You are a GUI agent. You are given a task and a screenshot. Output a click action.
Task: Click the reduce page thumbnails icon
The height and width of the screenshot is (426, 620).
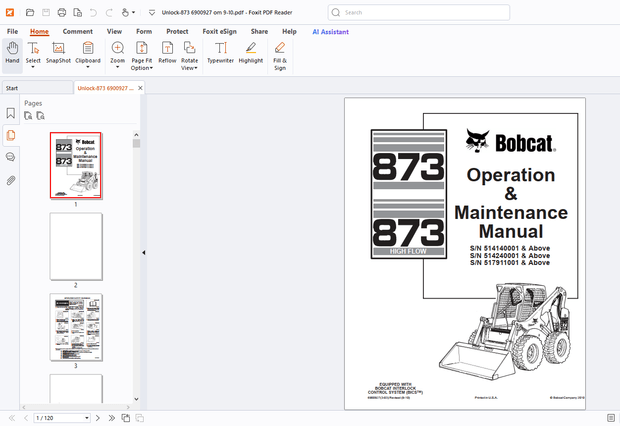(x=40, y=115)
